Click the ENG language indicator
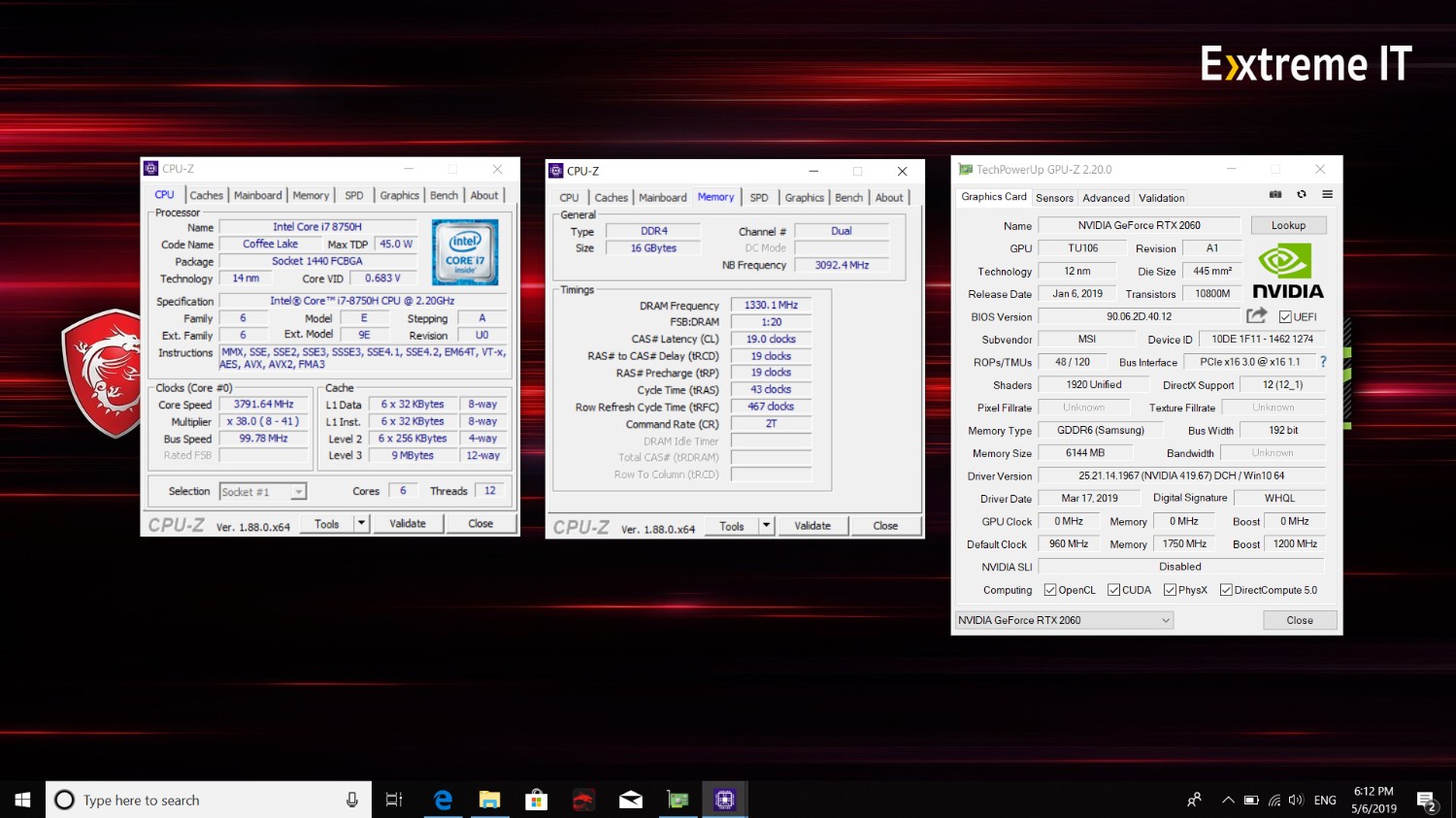Screen dimensions: 1456x818 click(1325, 801)
